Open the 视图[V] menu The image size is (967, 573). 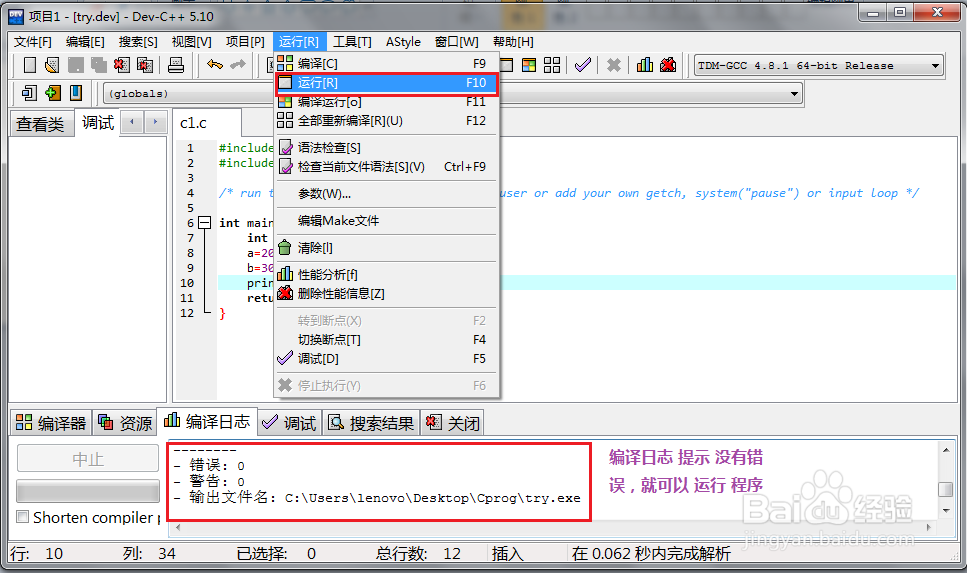point(192,42)
